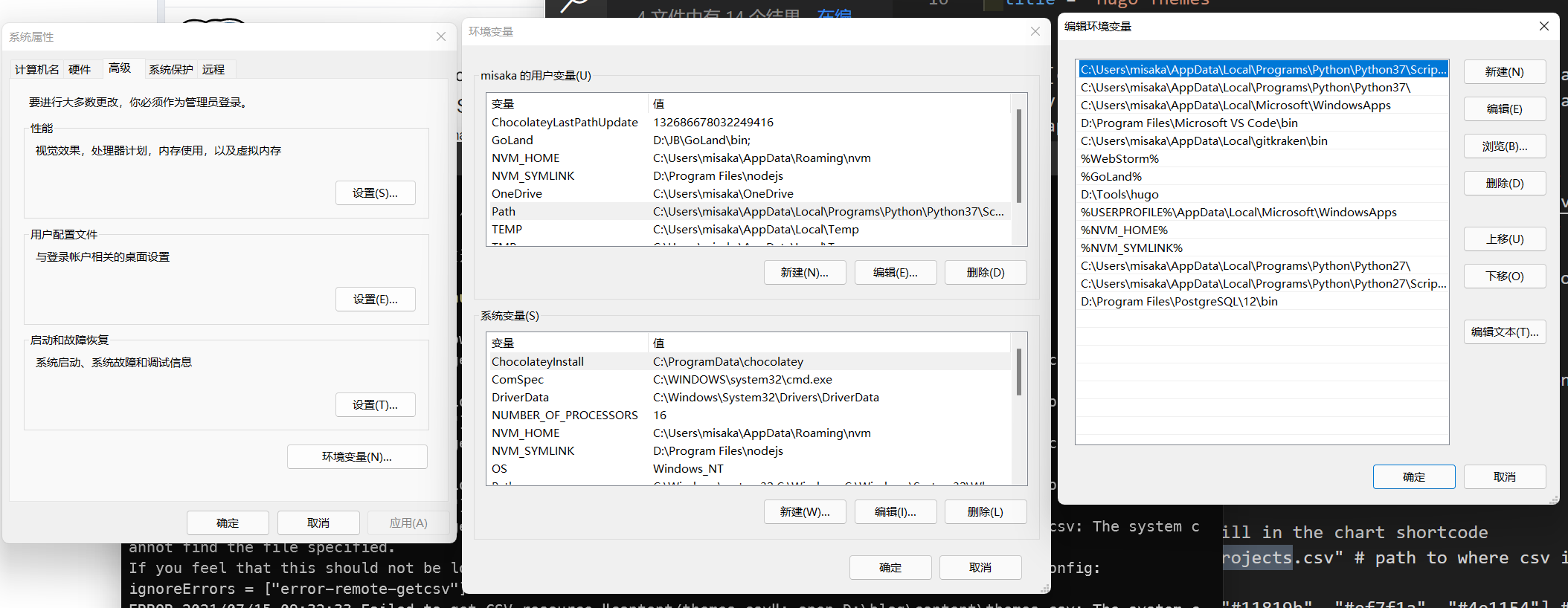The width and height of the screenshot is (1568, 608).
Task: Move entry up with 上移(U)
Action: (1505, 239)
